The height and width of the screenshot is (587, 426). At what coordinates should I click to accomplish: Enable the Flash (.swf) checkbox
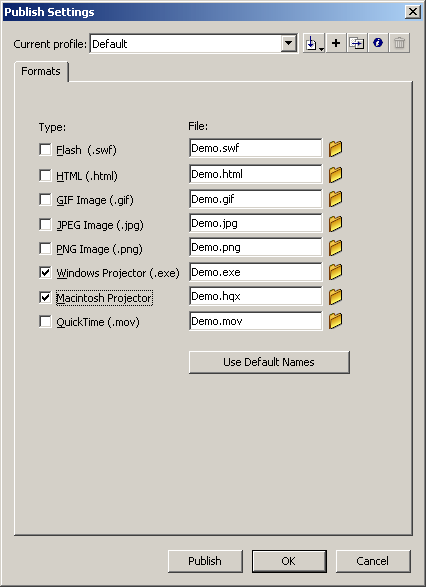[45, 149]
